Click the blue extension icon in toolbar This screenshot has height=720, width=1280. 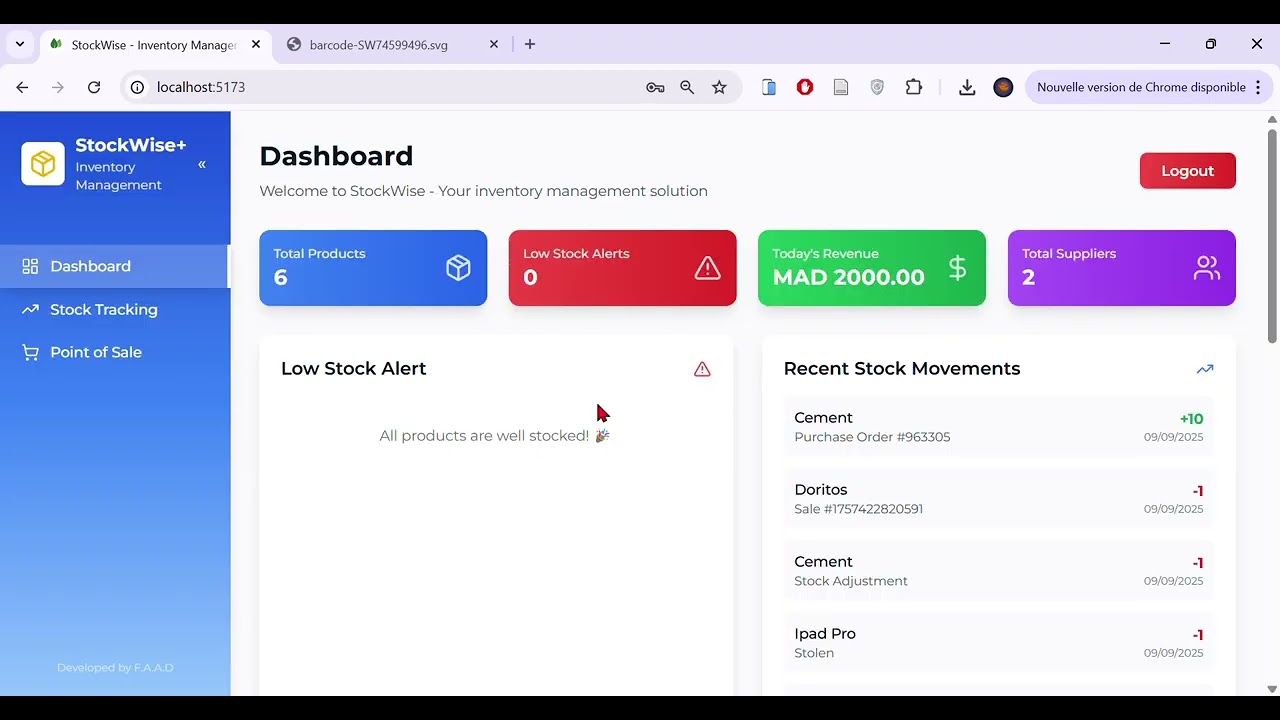[769, 88]
